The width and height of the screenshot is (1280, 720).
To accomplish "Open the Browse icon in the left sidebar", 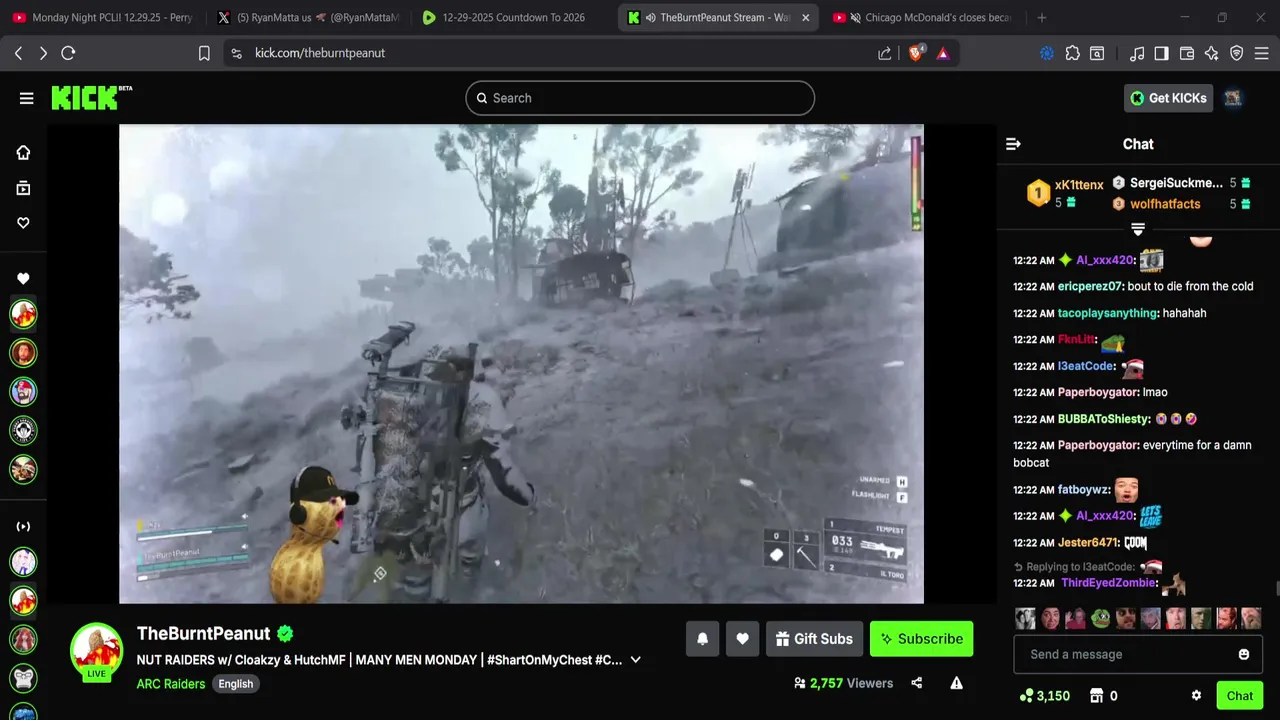I will [23, 188].
